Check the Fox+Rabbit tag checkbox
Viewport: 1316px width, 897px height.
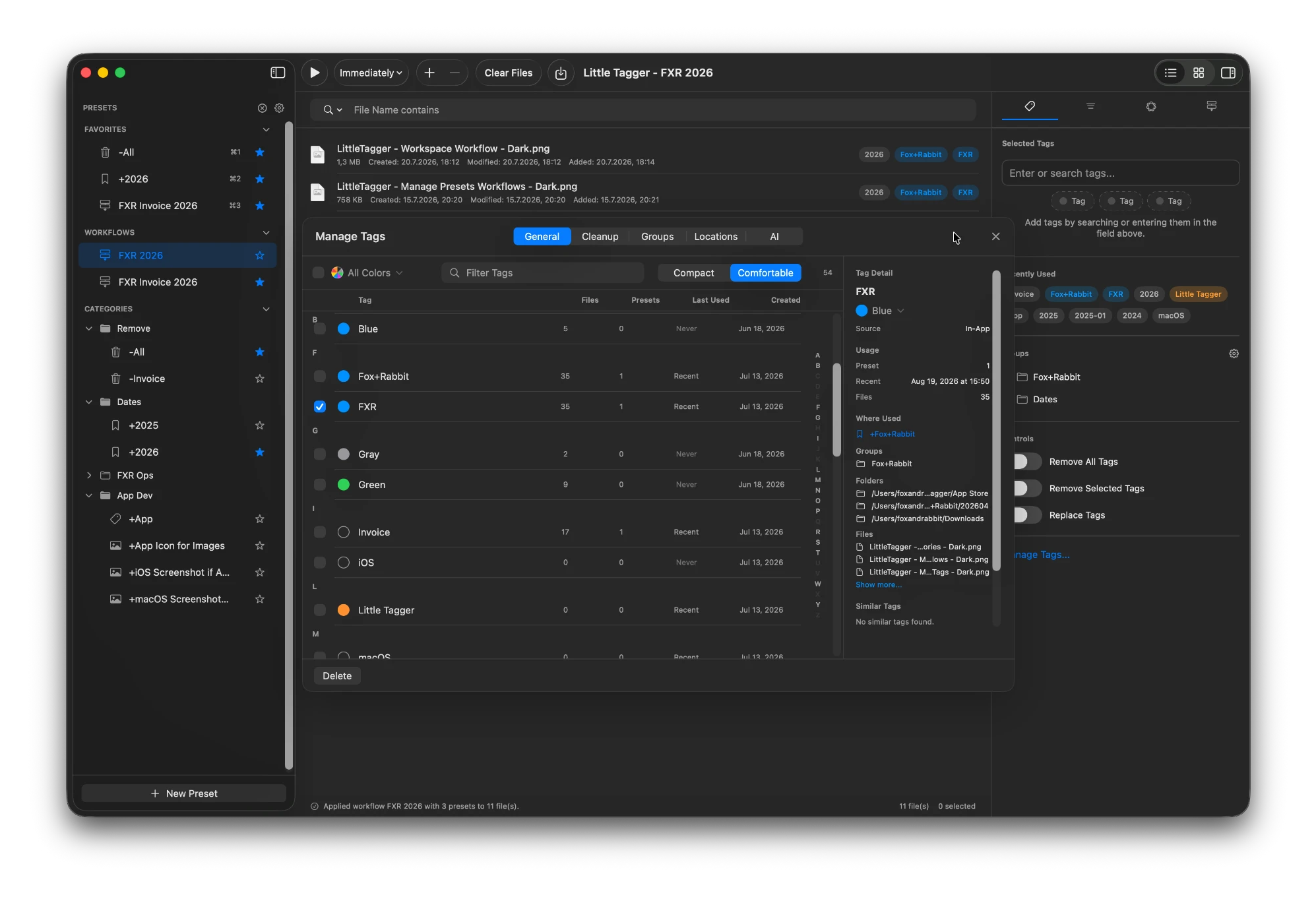[320, 376]
